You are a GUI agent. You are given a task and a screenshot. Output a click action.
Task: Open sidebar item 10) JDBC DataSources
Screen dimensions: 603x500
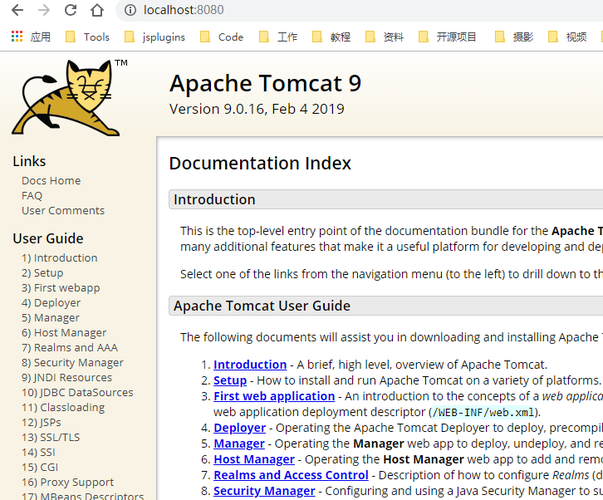click(77, 392)
